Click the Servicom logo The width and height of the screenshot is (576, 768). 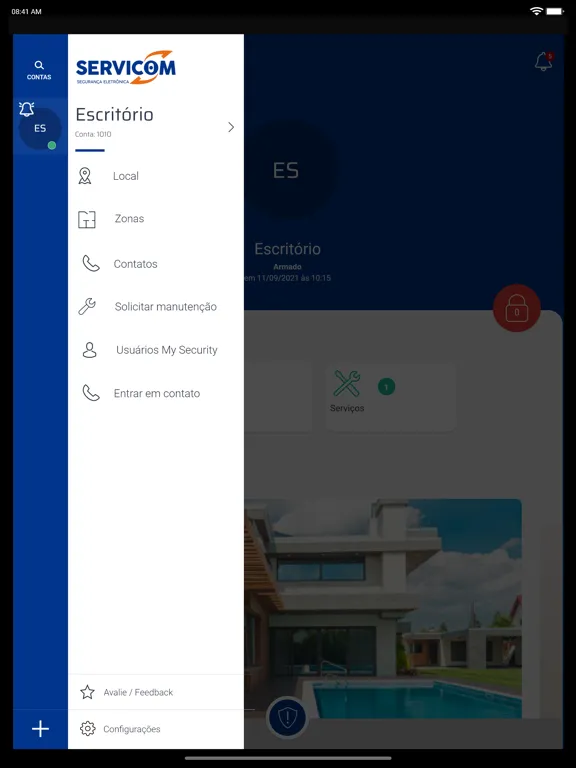(x=125, y=68)
